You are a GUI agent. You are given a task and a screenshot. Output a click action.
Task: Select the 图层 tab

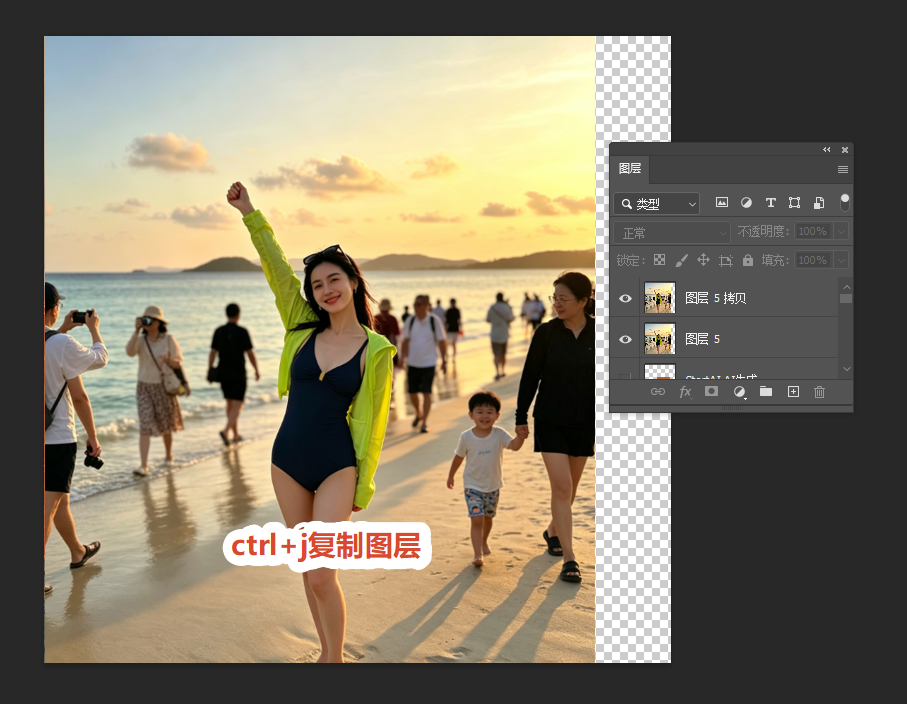630,168
